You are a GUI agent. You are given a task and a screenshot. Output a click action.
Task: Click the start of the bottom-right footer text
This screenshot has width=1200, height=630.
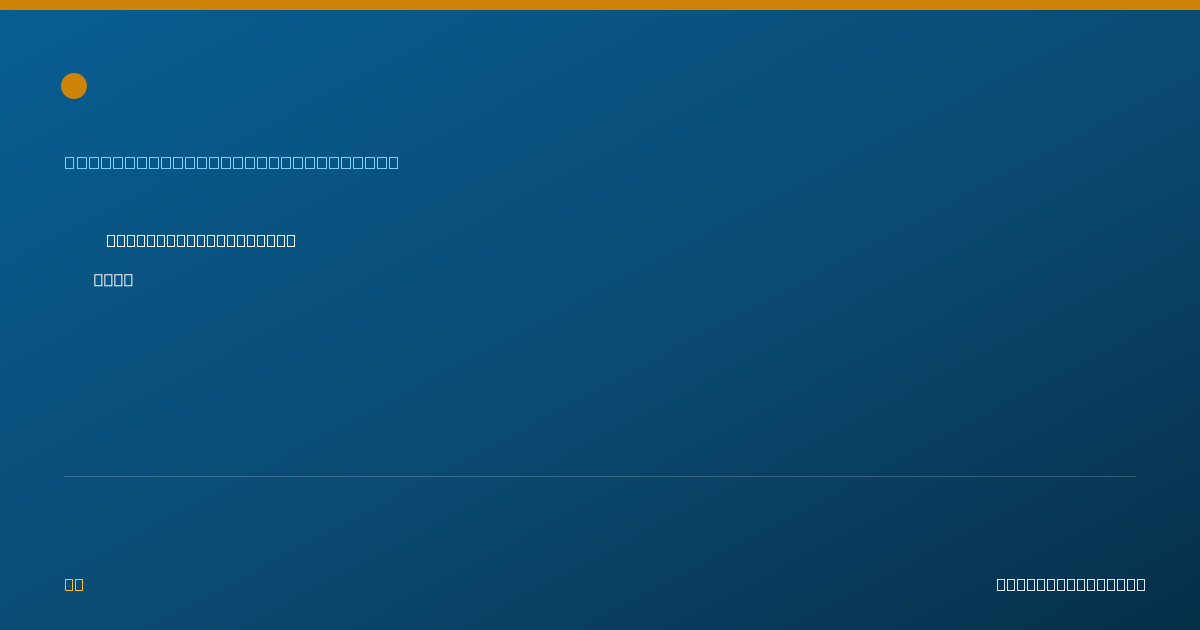[1001, 585]
